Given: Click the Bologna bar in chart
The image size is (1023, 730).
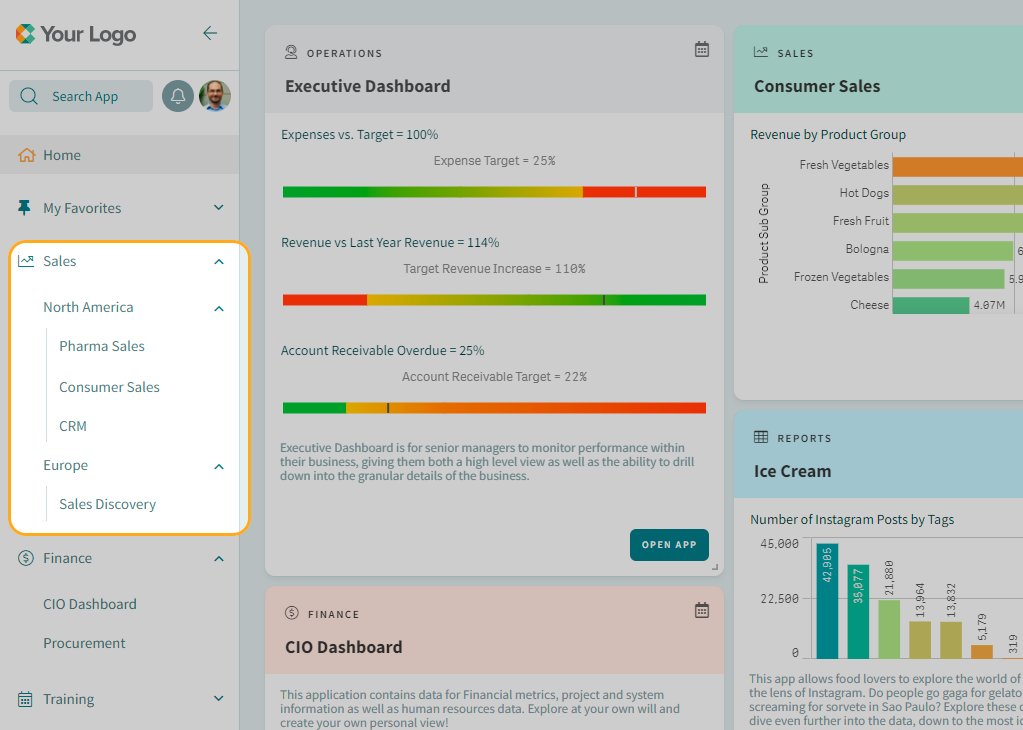Looking at the screenshot, I should click(x=953, y=251).
